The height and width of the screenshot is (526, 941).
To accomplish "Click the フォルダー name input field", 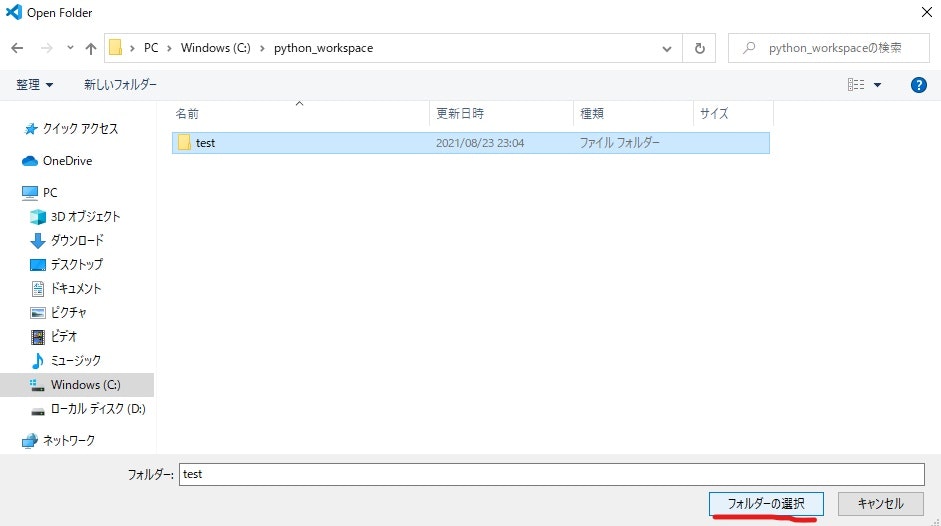I will (x=552, y=474).
